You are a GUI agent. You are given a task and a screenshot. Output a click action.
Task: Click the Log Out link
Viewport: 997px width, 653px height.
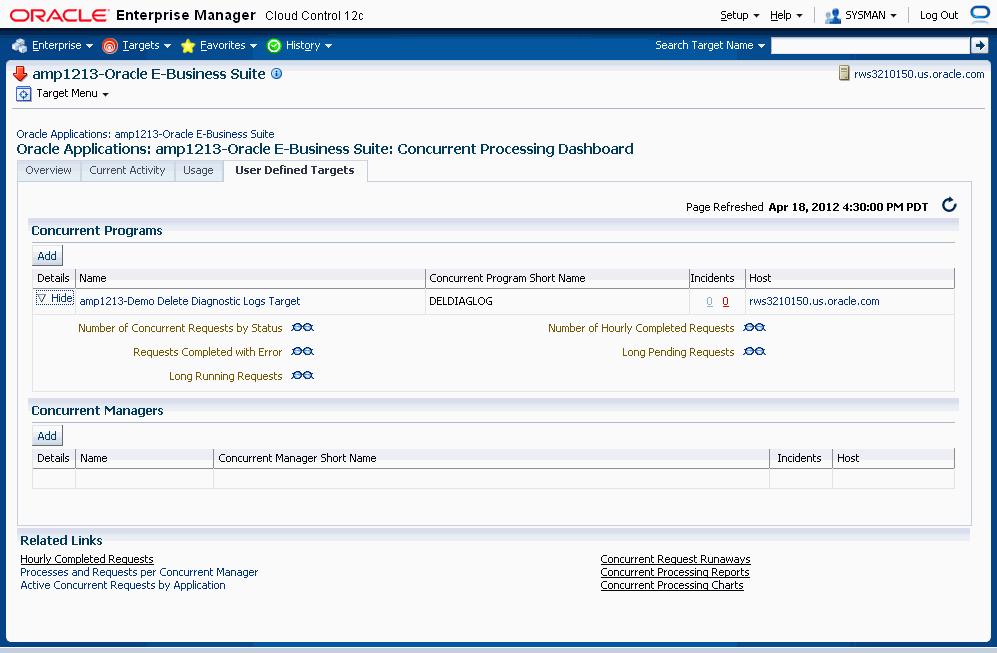939,15
